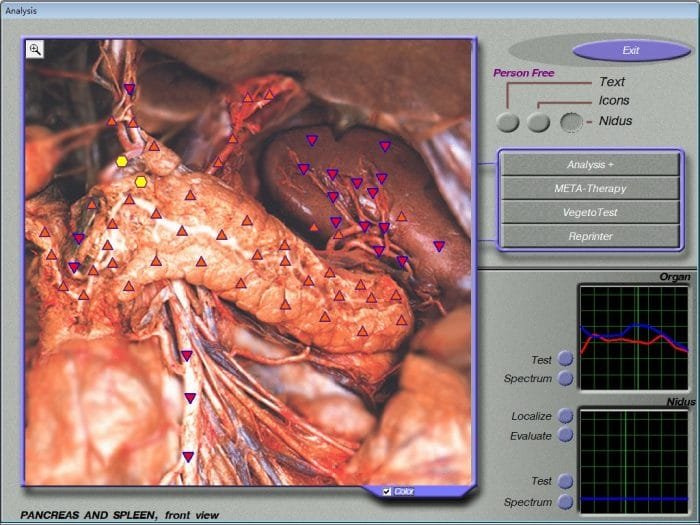Click the Organ graph display
This screenshot has width=700, height=525.
pyautogui.click(x=634, y=338)
